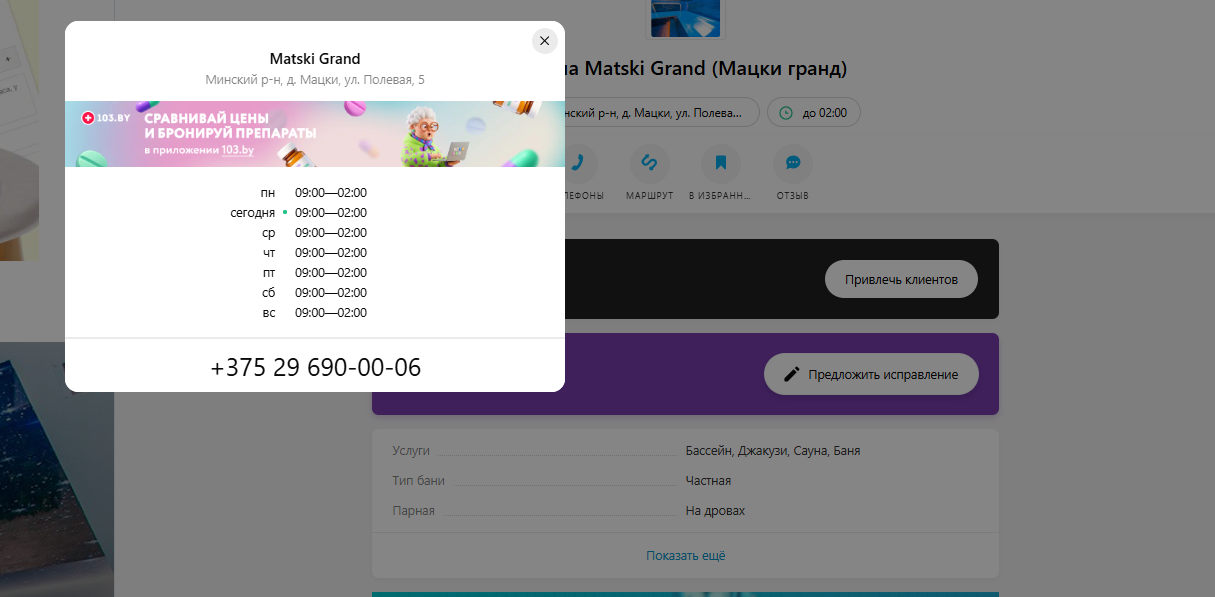Add to favorites with the bookmark icon
Viewport: 1215px width, 597px height.
coord(720,163)
